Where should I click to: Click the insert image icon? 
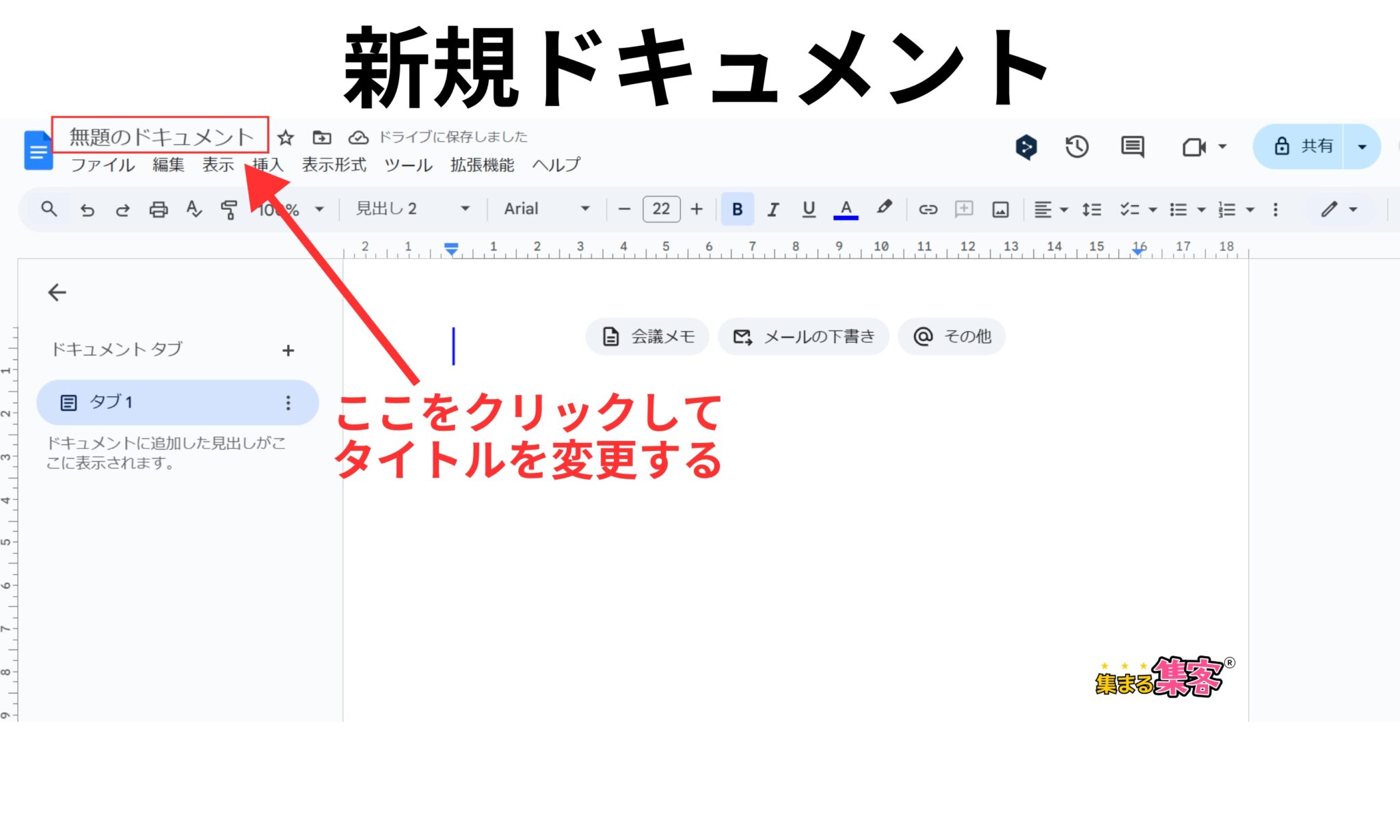[x=1000, y=209]
